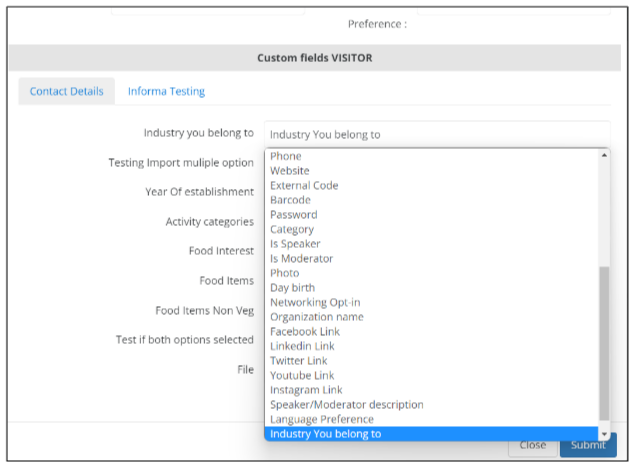The image size is (641, 467).
Task: Pick Barcode in the dropdown list
Action: coord(291,200)
